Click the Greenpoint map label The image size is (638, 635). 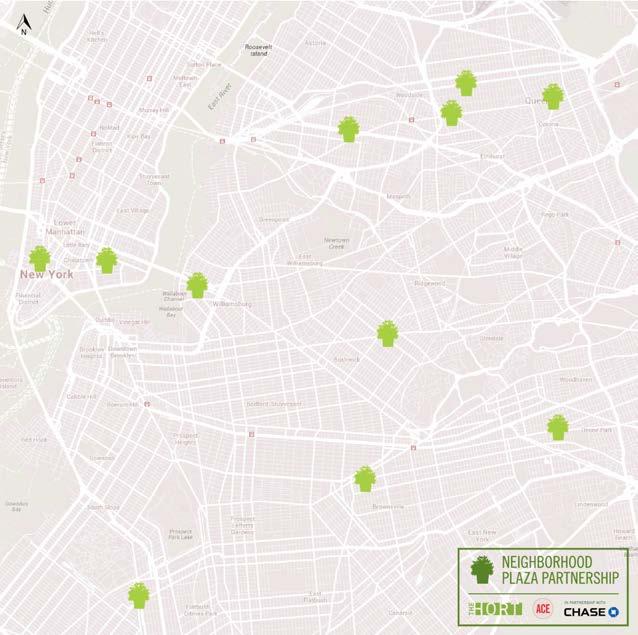pos(274,220)
